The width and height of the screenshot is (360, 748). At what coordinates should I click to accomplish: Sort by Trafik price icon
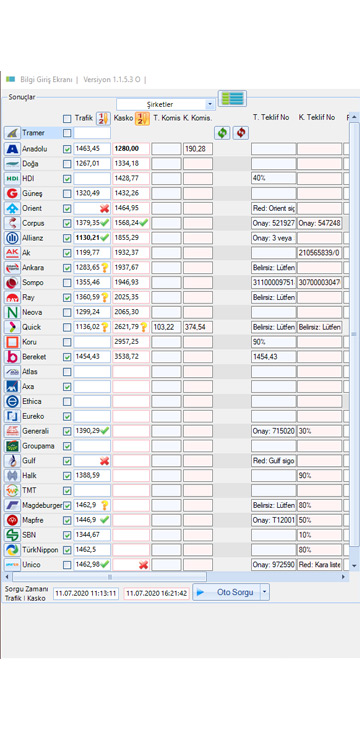point(103,118)
